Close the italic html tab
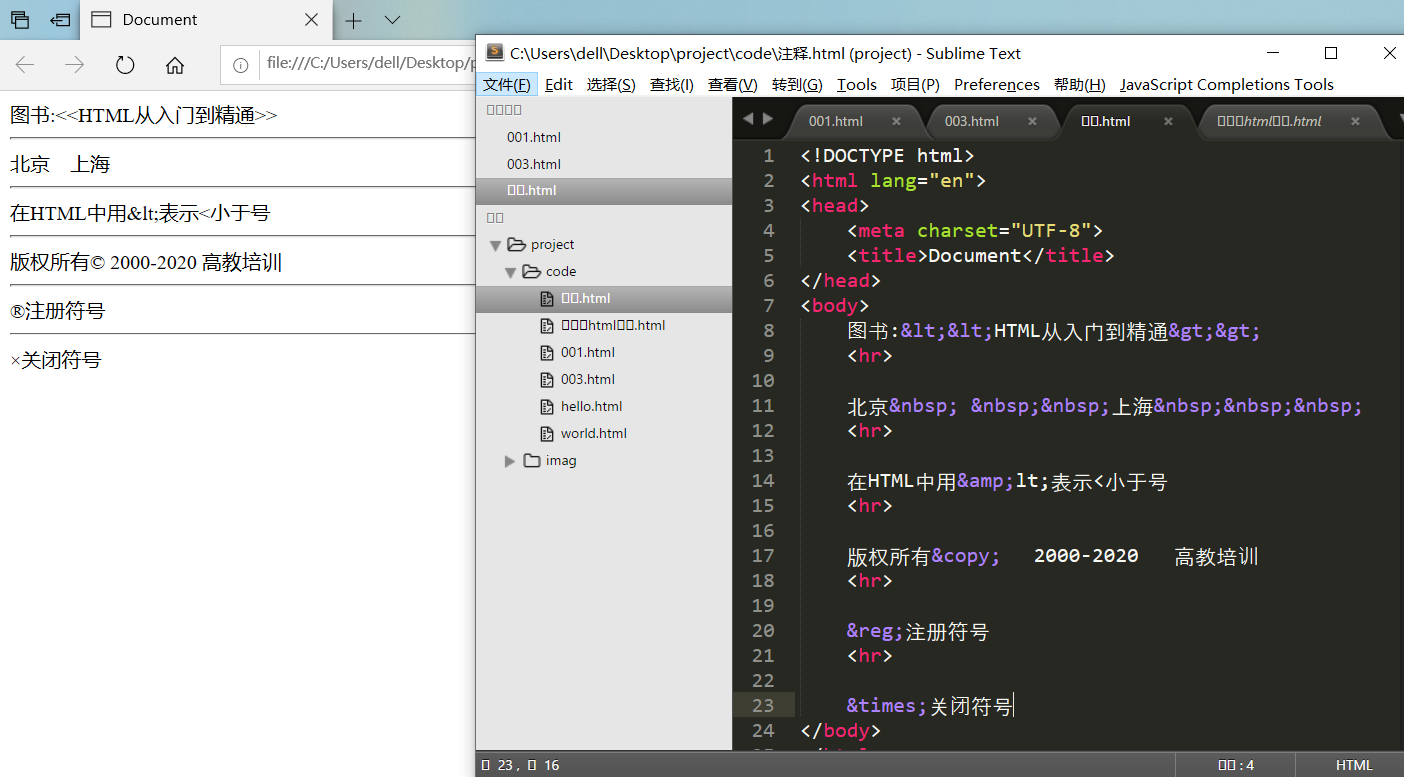The width and height of the screenshot is (1404, 777). click(1355, 121)
